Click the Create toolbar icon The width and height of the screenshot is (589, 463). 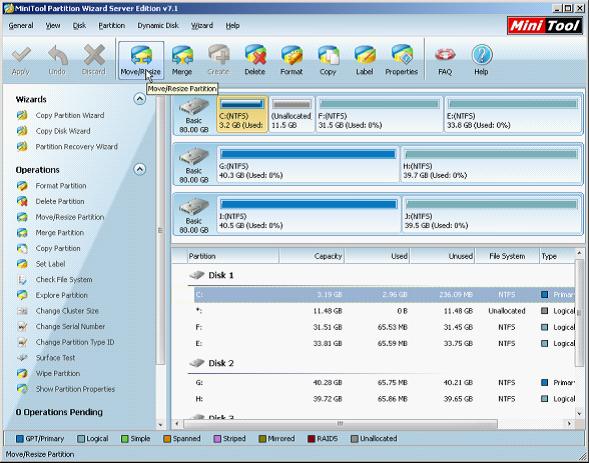pyautogui.click(x=218, y=61)
